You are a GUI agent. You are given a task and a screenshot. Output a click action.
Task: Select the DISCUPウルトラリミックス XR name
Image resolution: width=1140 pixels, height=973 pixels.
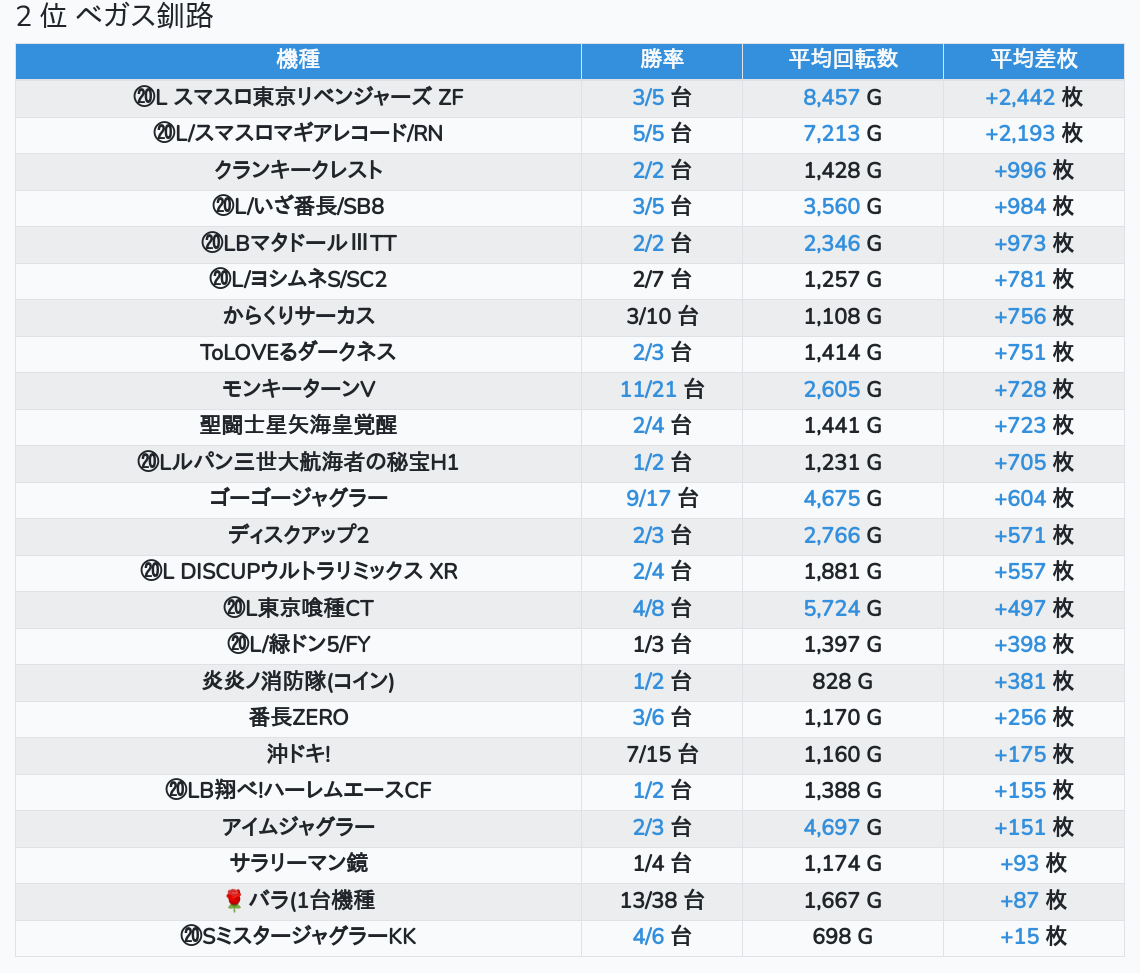319,572
